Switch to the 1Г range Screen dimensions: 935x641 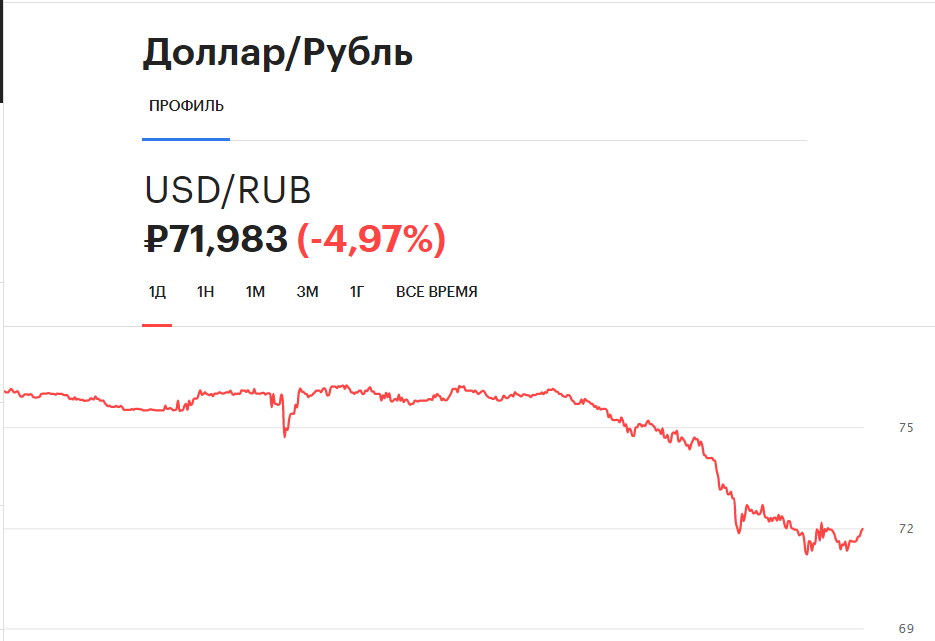click(x=357, y=292)
